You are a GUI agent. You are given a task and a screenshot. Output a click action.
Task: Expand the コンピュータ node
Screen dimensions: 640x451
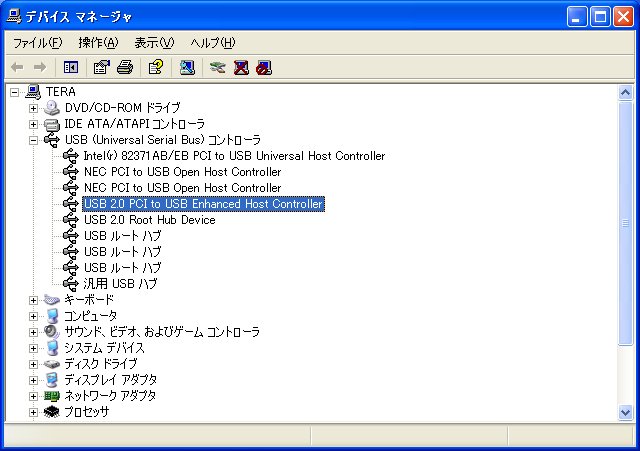(x=33, y=316)
